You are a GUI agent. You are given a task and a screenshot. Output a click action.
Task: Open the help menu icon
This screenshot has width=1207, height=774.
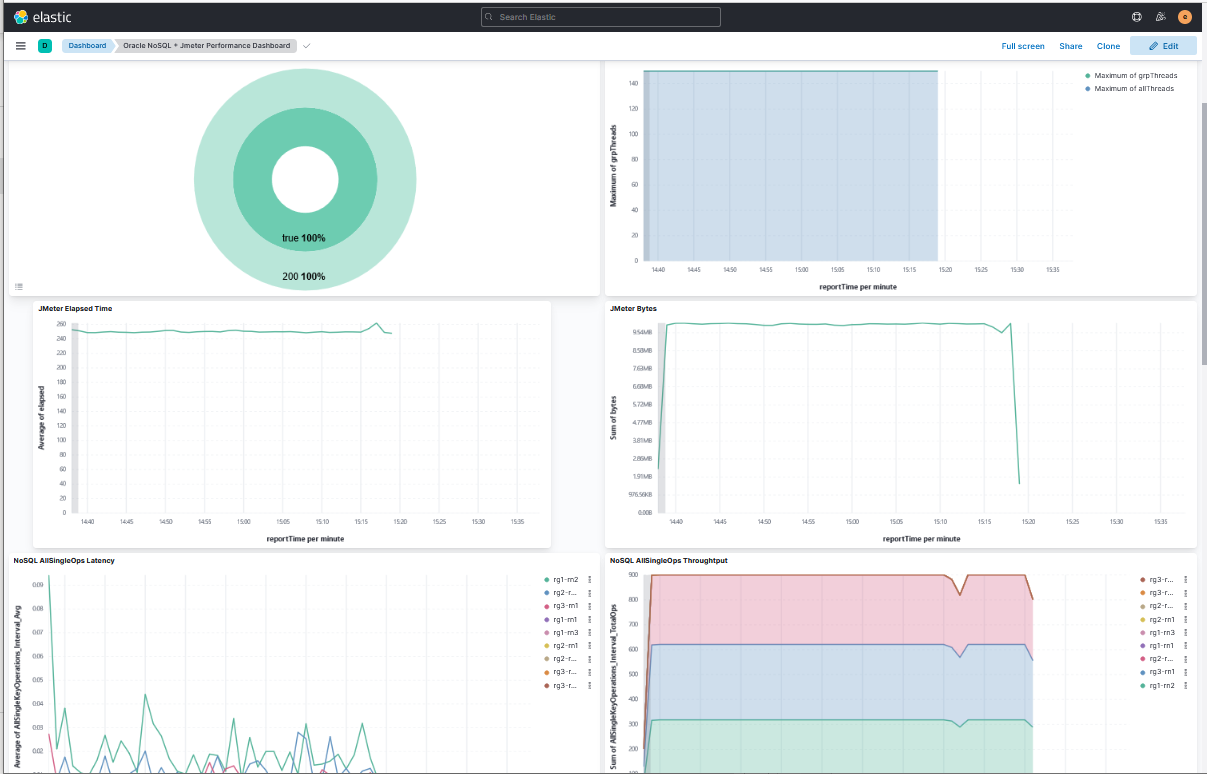tap(1137, 17)
